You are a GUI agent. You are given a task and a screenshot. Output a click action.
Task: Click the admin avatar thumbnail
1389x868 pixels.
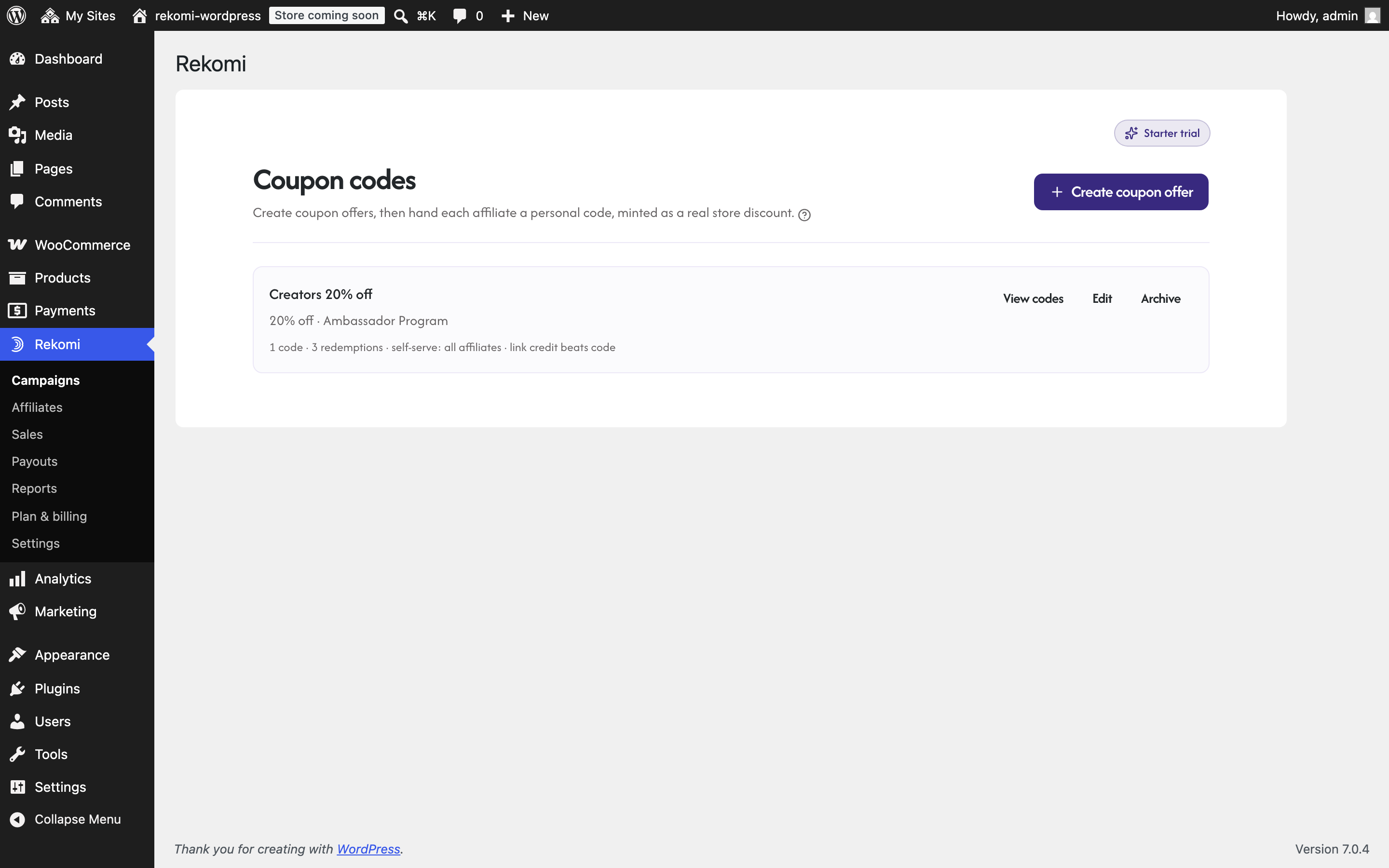click(1372, 15)
